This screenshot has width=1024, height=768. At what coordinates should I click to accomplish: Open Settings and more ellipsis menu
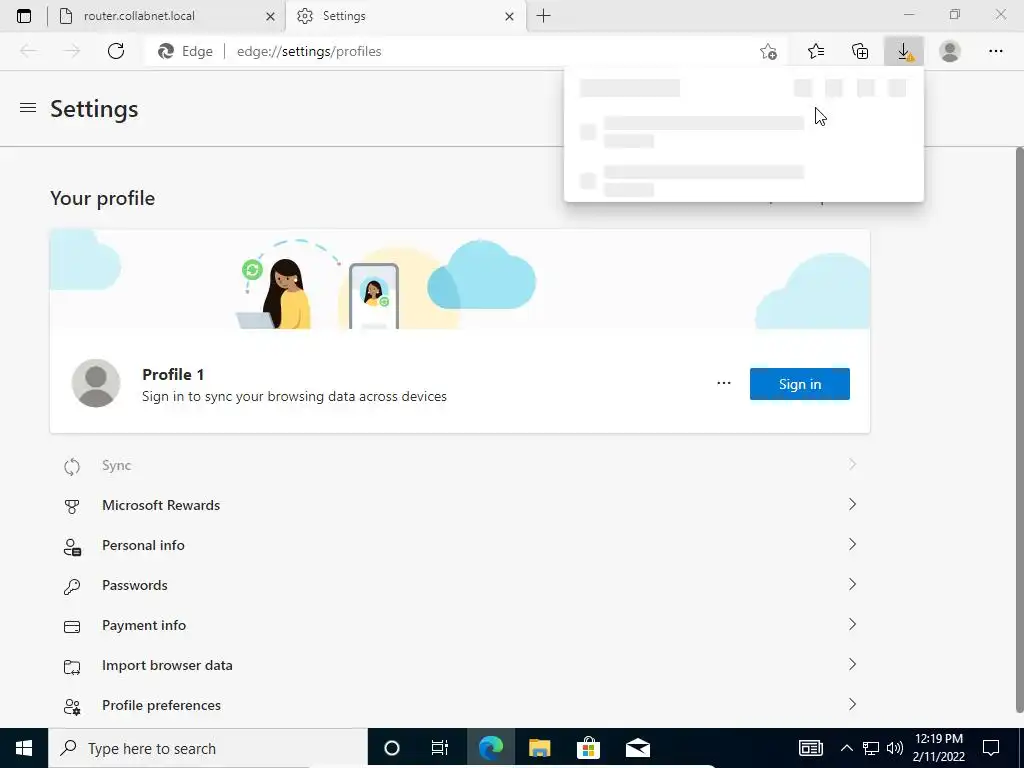pos(995,51)
